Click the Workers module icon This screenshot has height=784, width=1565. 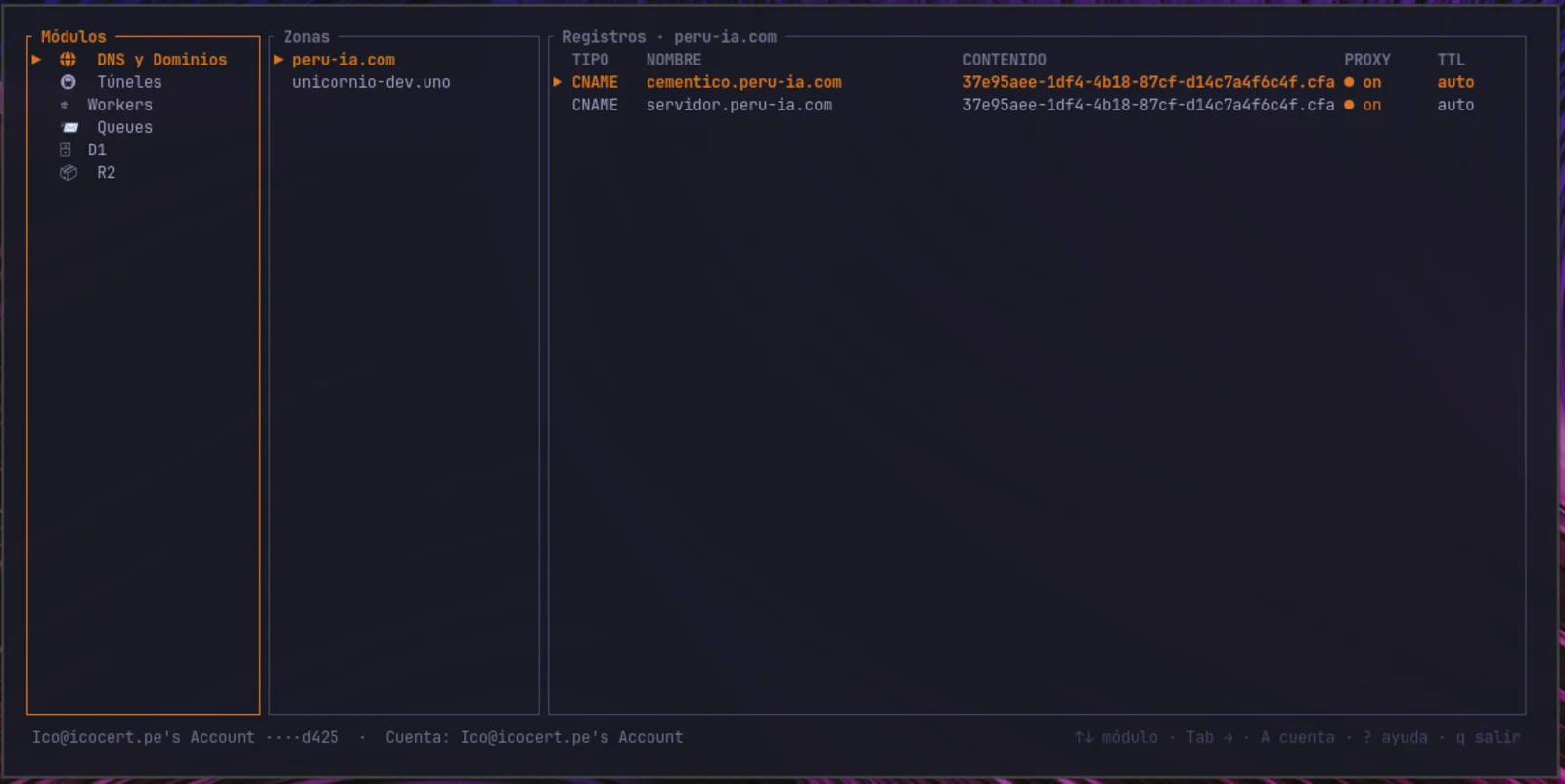(65, 105)
